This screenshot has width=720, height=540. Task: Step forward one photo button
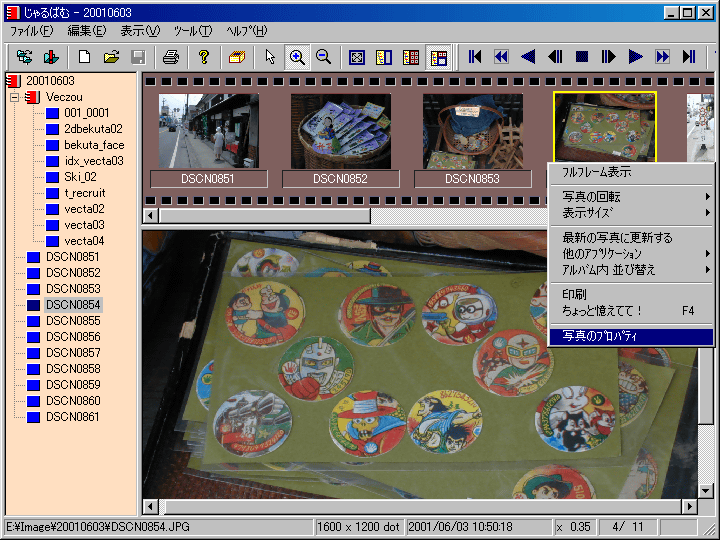tap(609, 57)
